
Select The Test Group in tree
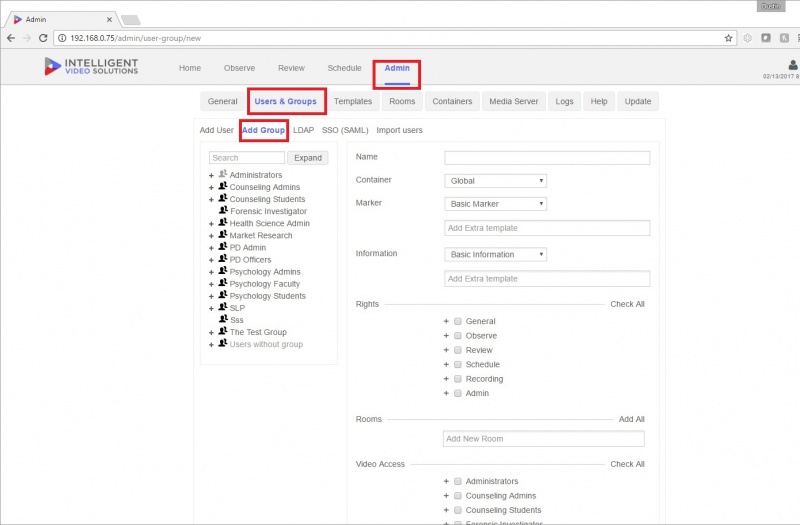258,332
